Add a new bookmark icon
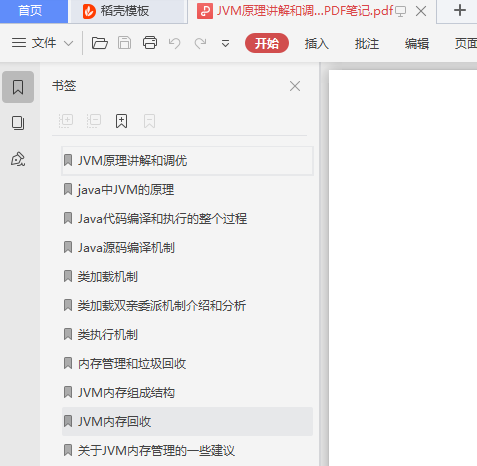The height and width of the screenshot is (466, 477). (x=121, y=121)
